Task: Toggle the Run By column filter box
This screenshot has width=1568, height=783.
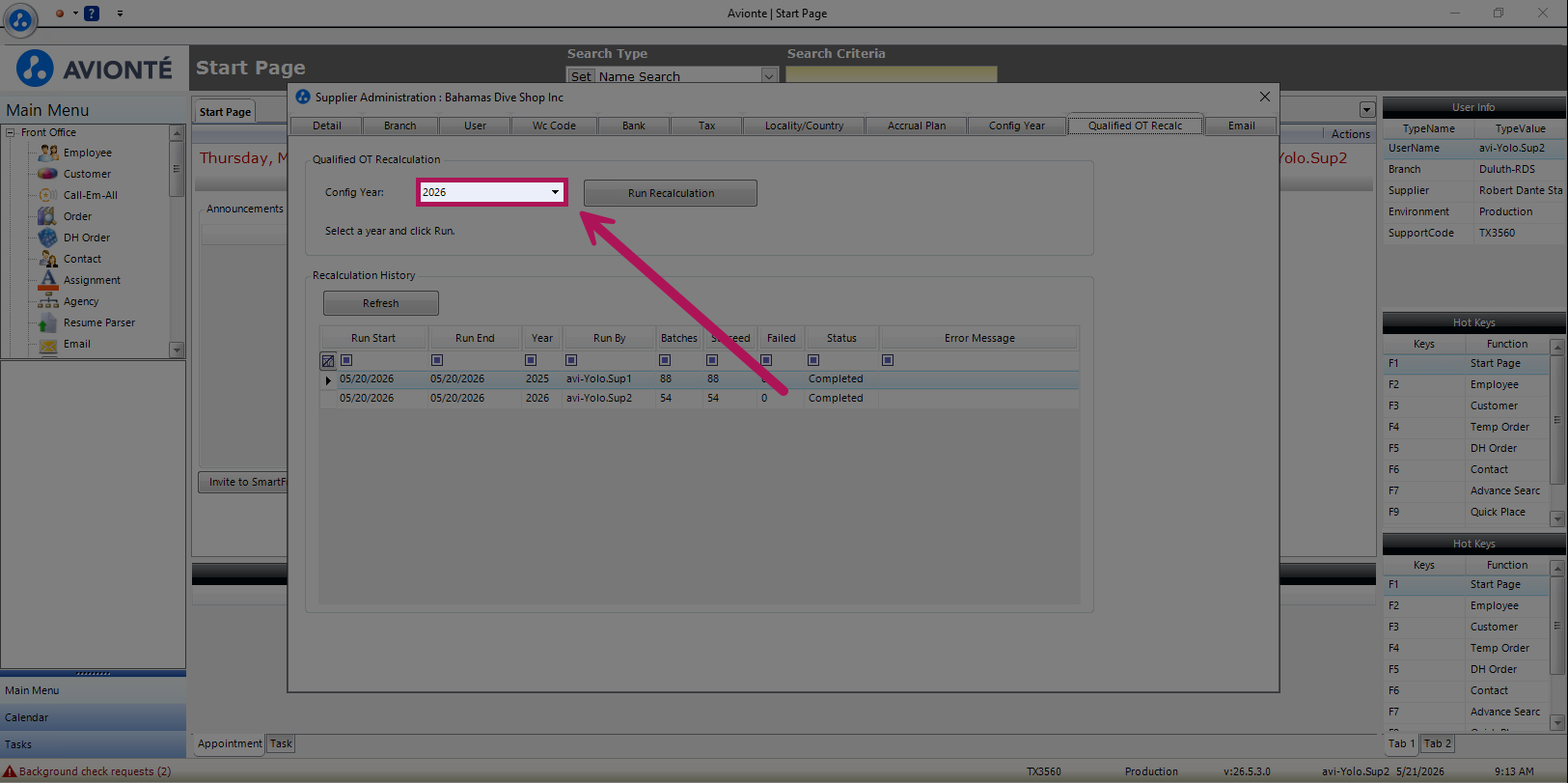Action: coord(571,360)
